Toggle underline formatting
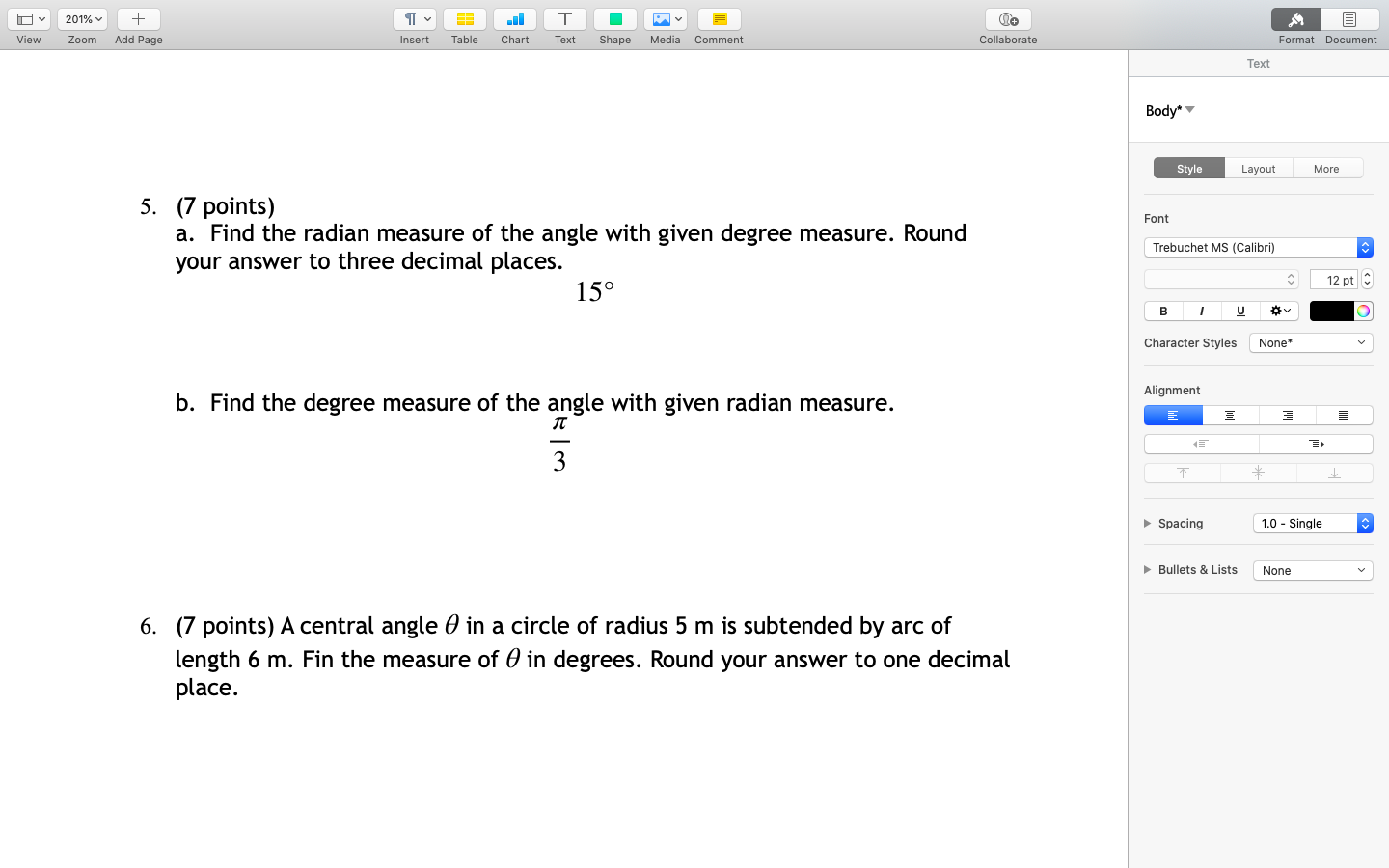 click(x=1239, y=311)
